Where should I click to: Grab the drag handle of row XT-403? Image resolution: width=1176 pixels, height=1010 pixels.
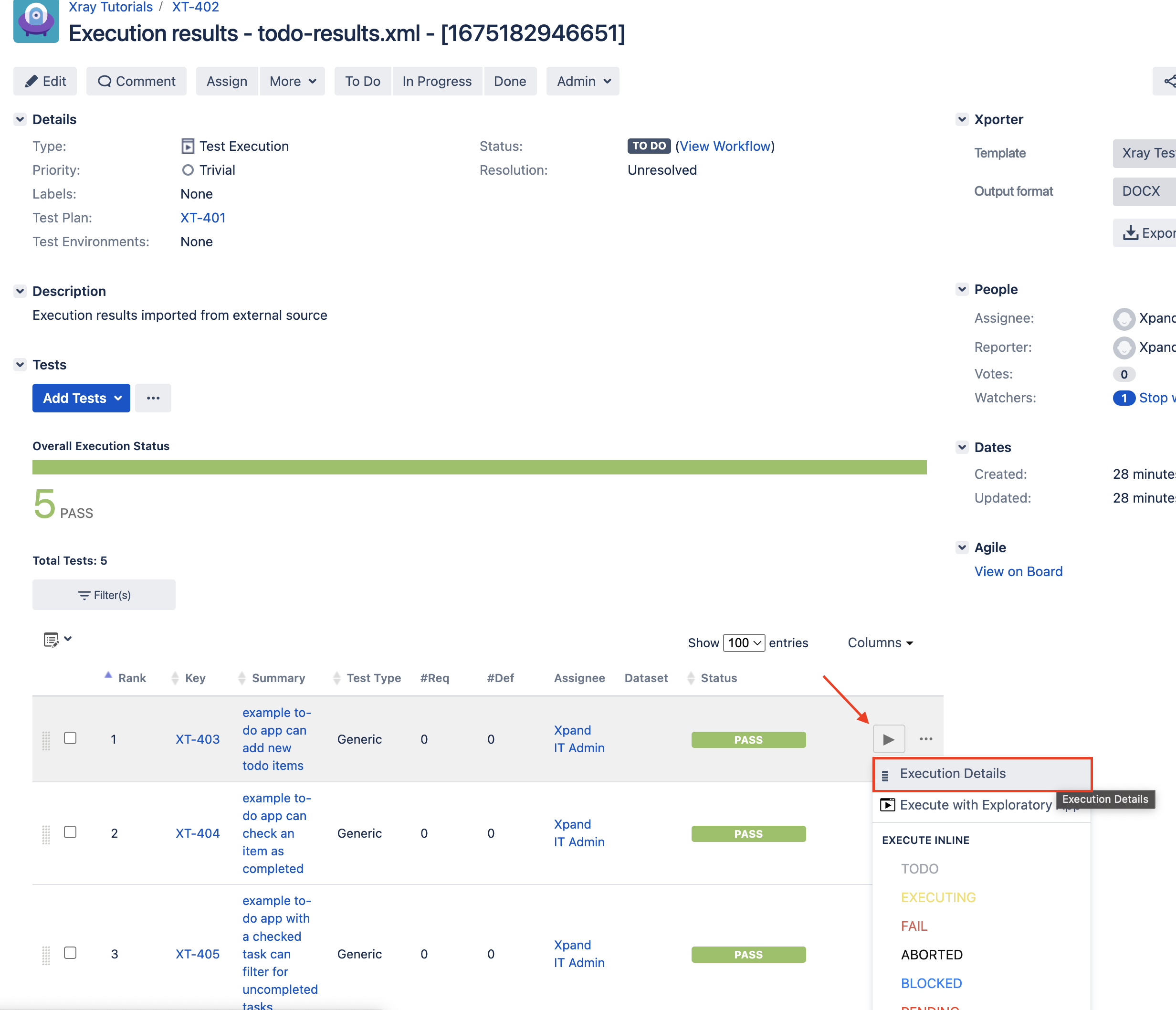pyautogui.click(x=46, y=740)
